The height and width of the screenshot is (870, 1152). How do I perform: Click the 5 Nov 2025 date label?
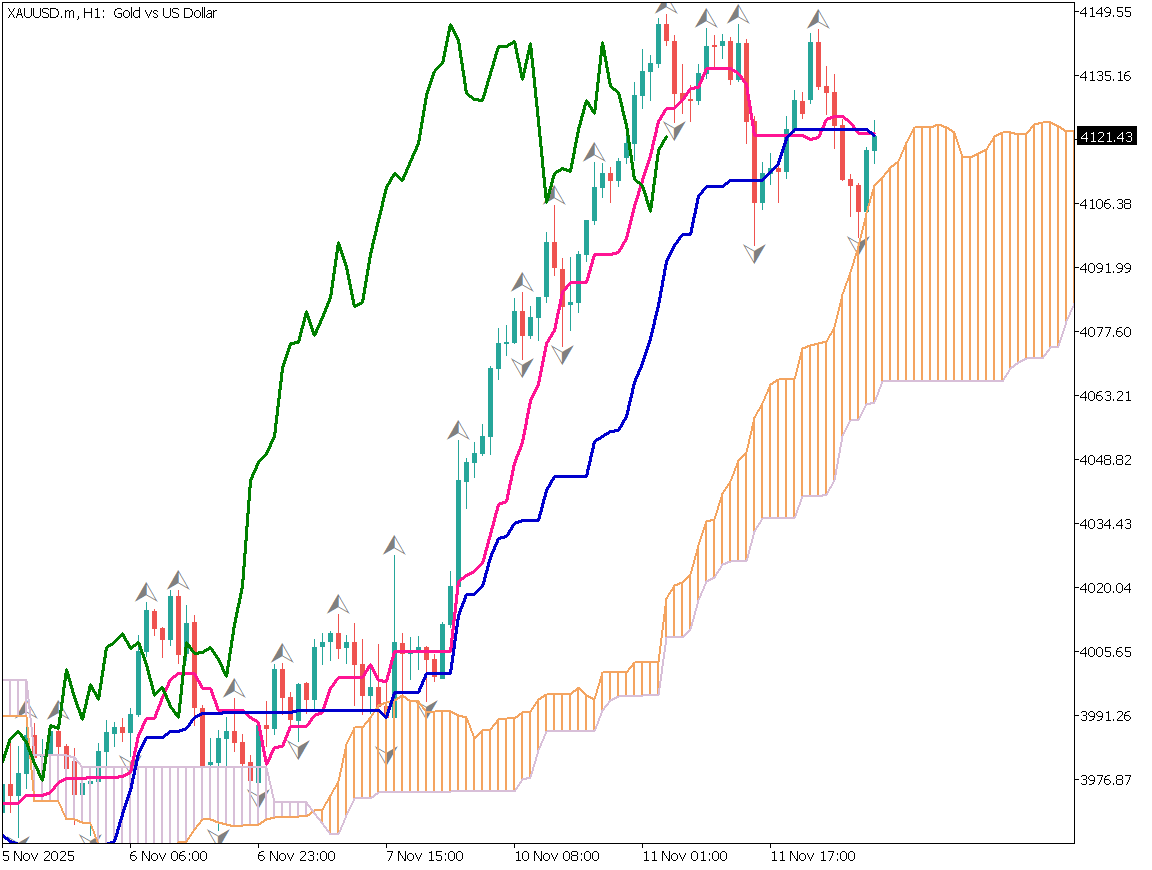click(x=39, y=856)
